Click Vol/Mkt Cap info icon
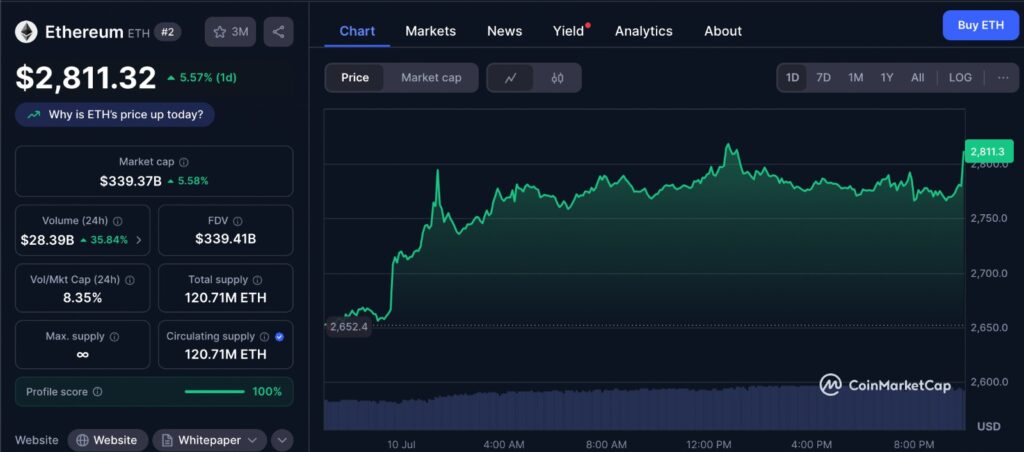The width and height of the screenshot is (1024, 452). tap(129, 280)
